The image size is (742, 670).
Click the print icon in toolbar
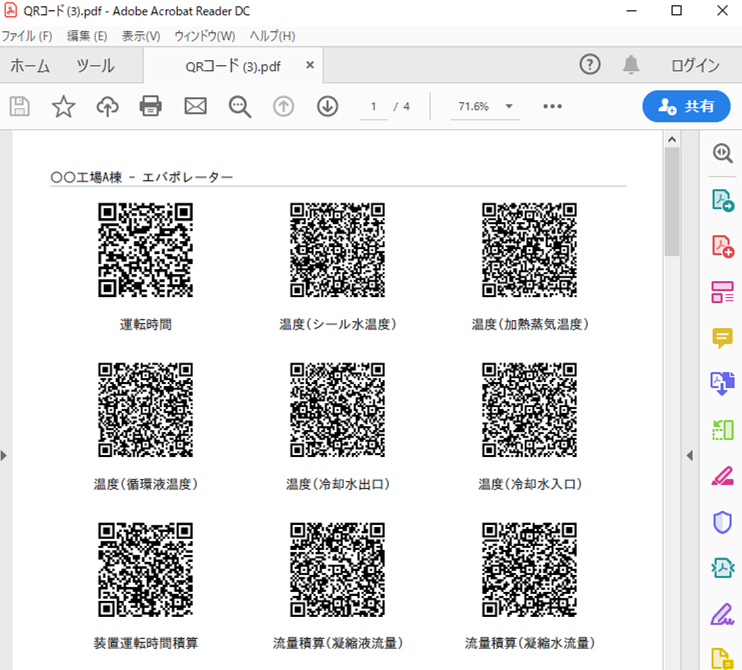click(151, 106)
